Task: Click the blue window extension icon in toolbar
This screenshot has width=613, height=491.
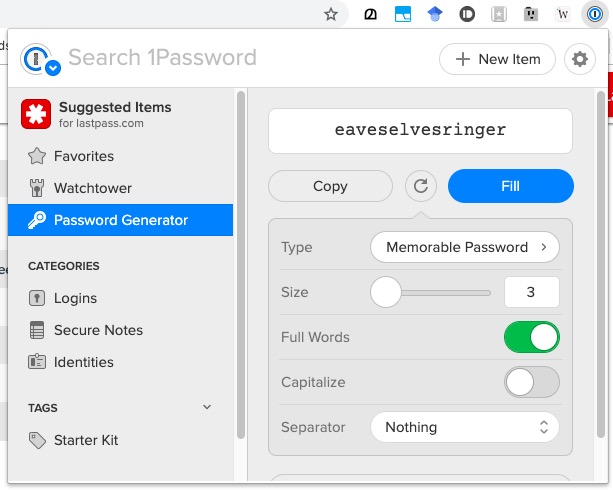Action: tap(403, 14)
